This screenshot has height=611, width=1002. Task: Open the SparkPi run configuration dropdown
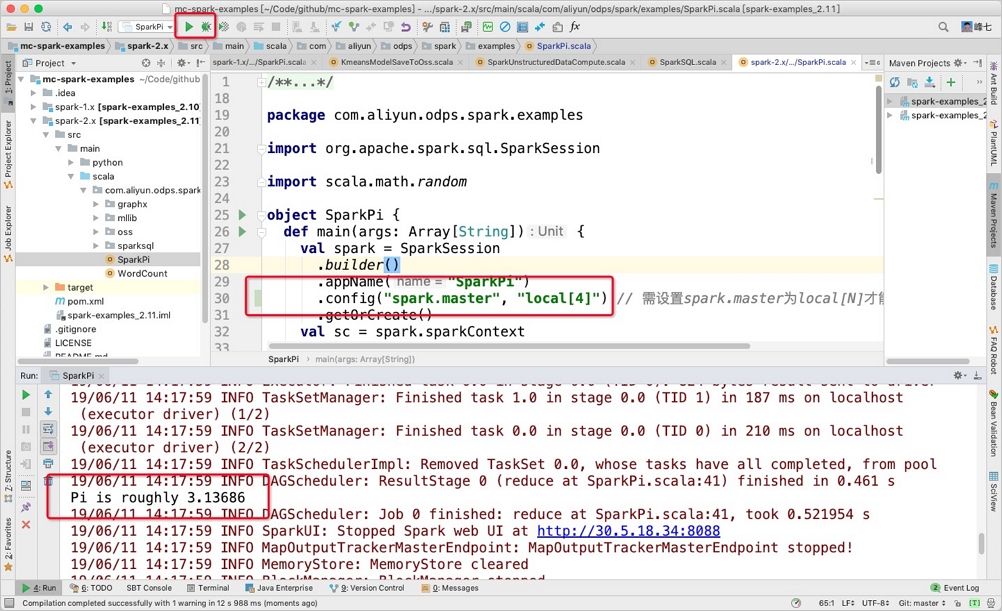point(146,27)
